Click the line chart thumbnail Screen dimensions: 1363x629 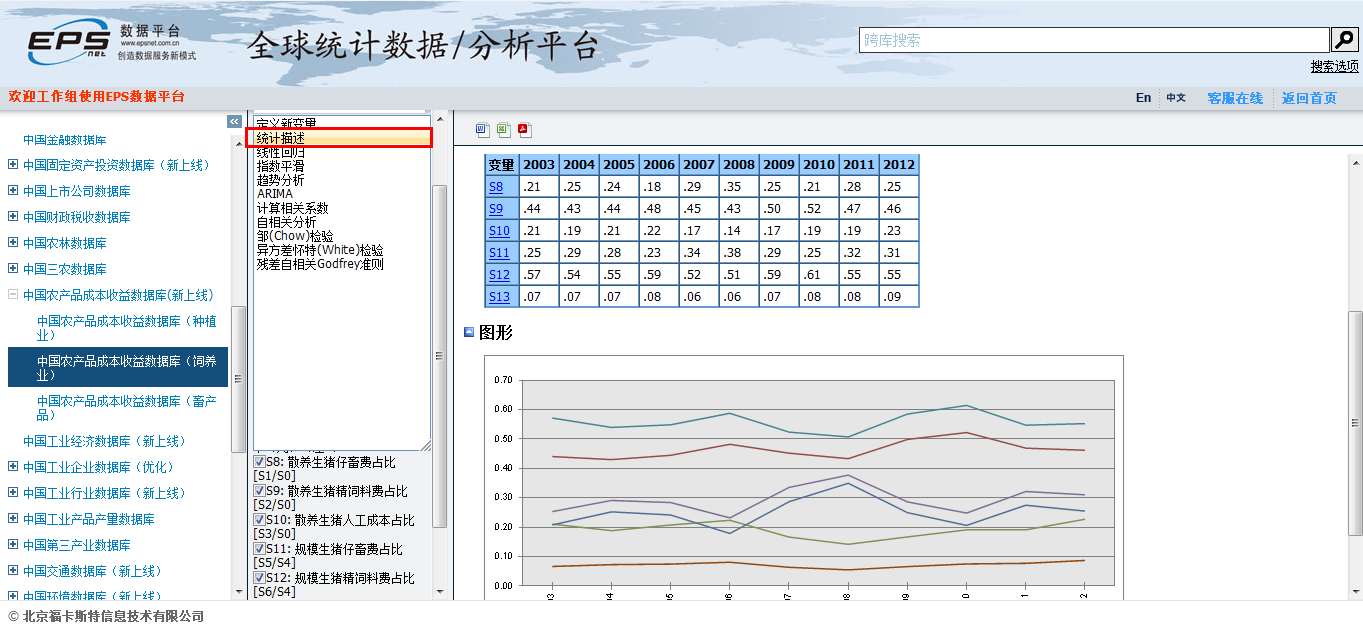[804, 478]
